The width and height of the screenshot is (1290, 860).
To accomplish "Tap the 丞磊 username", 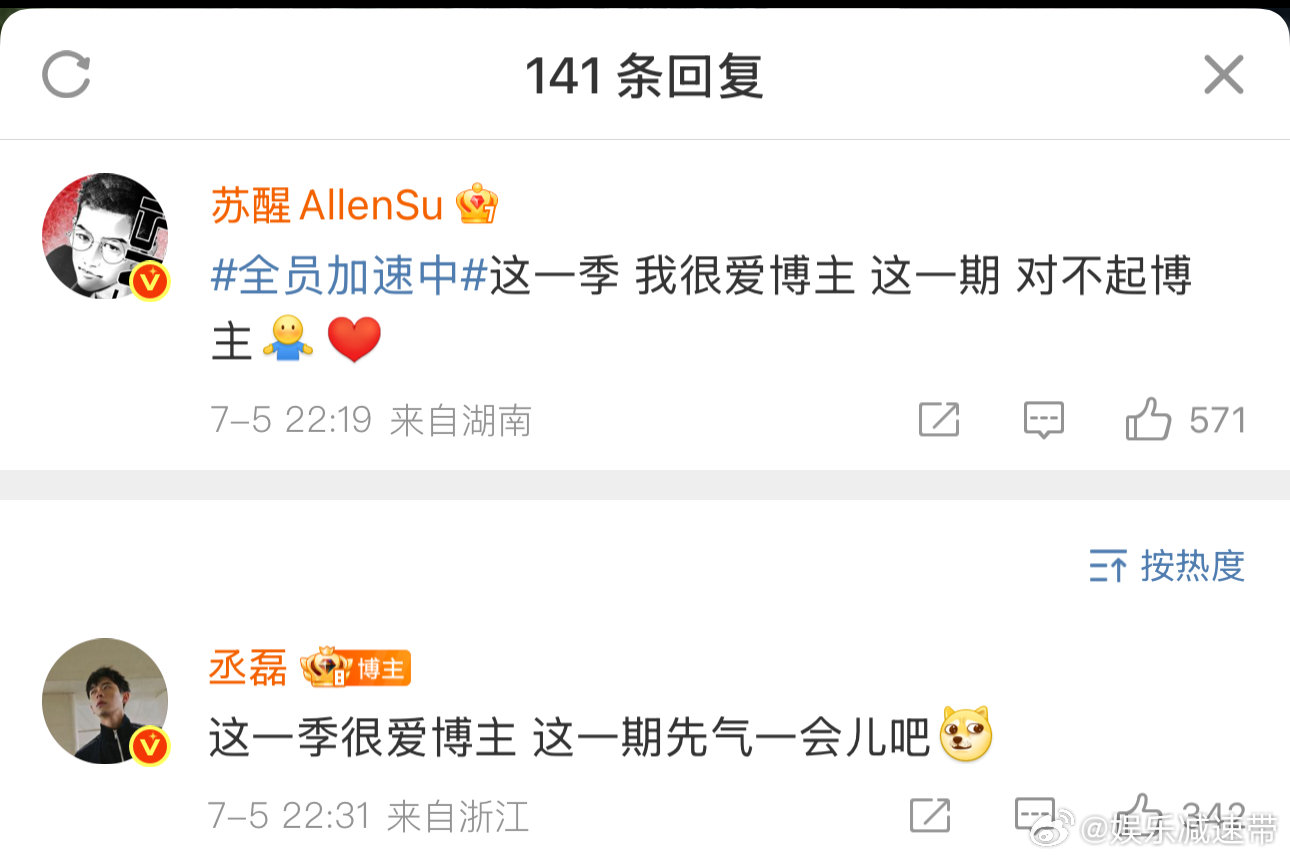I will click(248, 668).
